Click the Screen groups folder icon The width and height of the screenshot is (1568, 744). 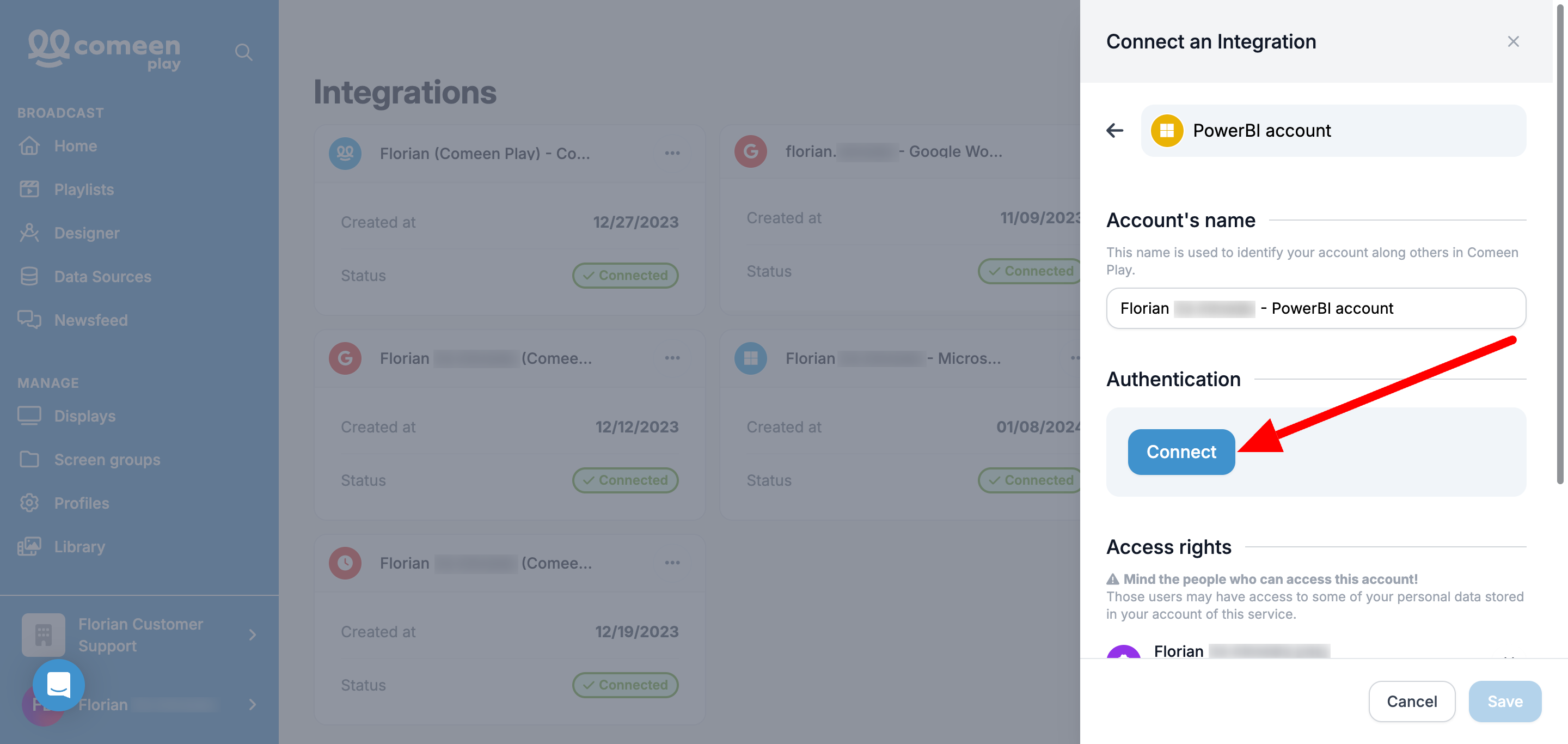[x=29, y=459]
